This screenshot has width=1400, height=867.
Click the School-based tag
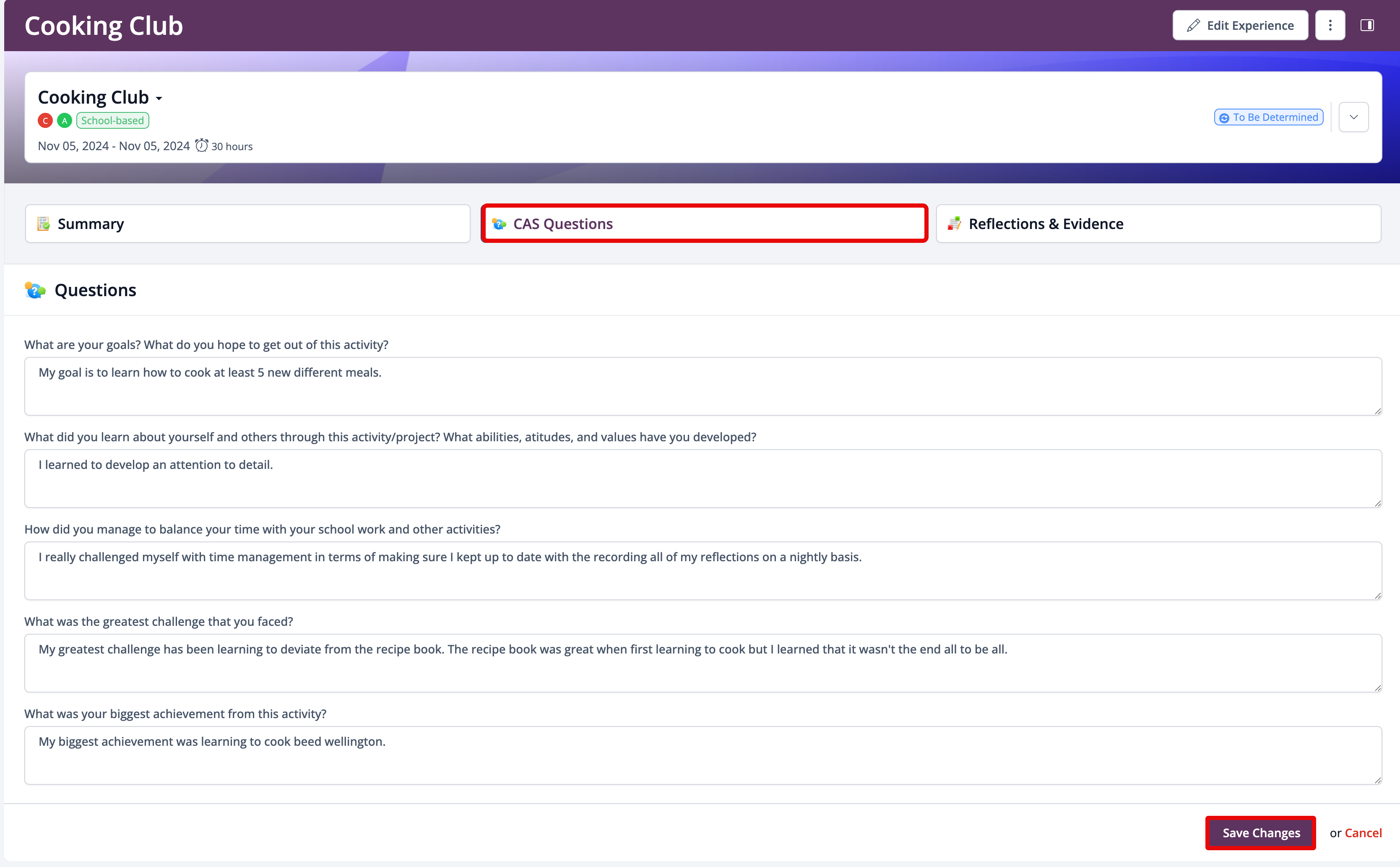(112, 120)
